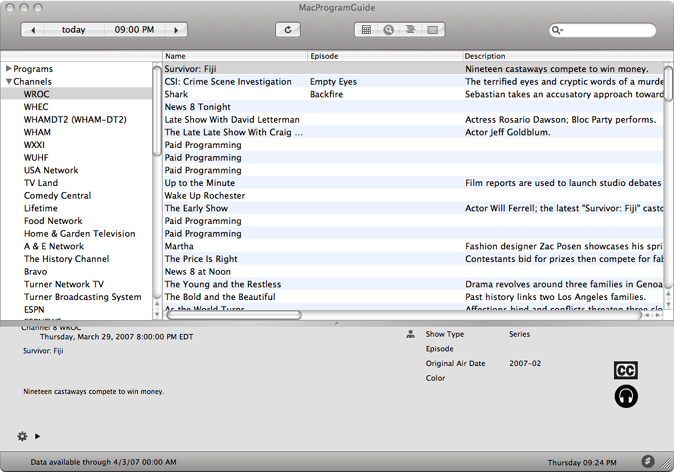
Task: Click the 'Backfire' episode cell
Action: click(327, 94)
